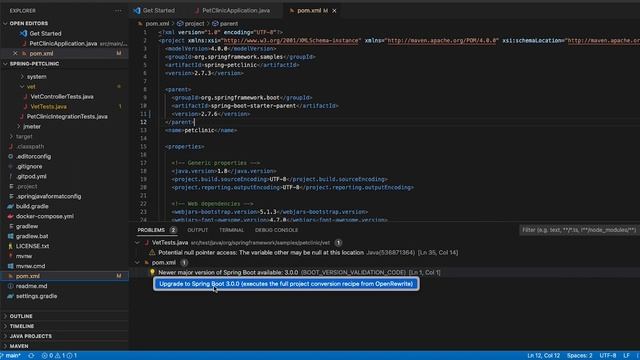640x360 pixels.
Task: Expand the jmeter folder
Action: click(x=31, y=127)
